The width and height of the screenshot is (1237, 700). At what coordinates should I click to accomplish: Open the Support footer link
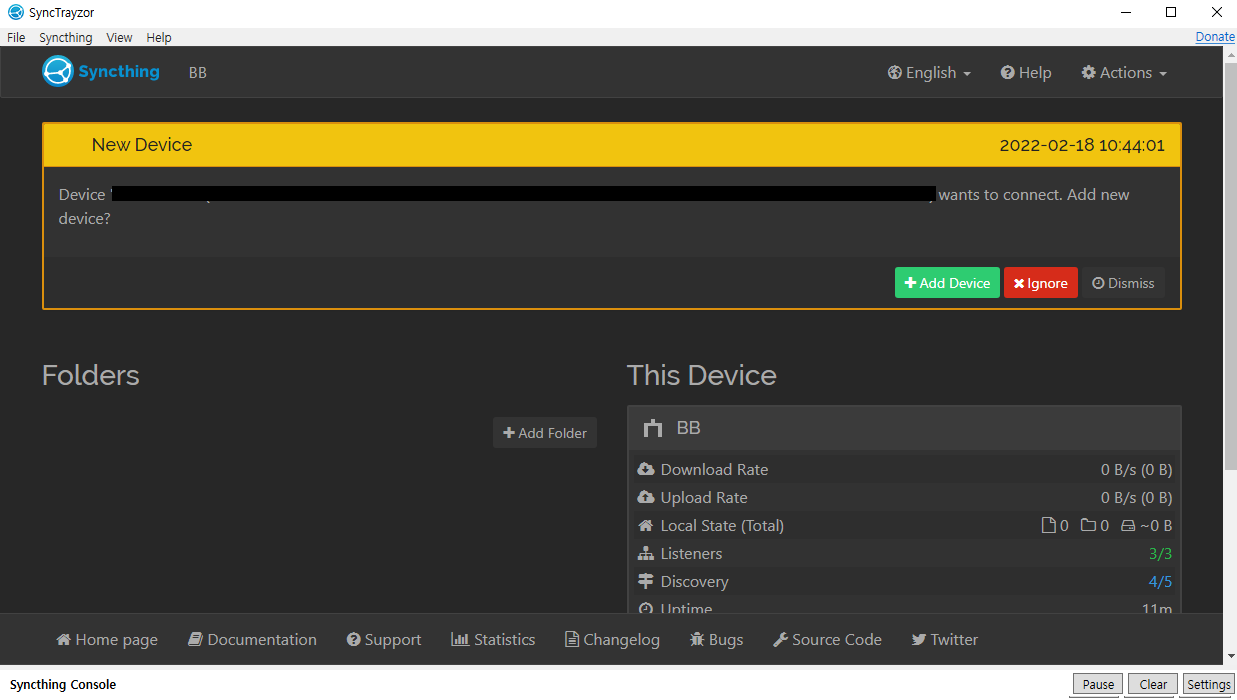tap(384, 639)
